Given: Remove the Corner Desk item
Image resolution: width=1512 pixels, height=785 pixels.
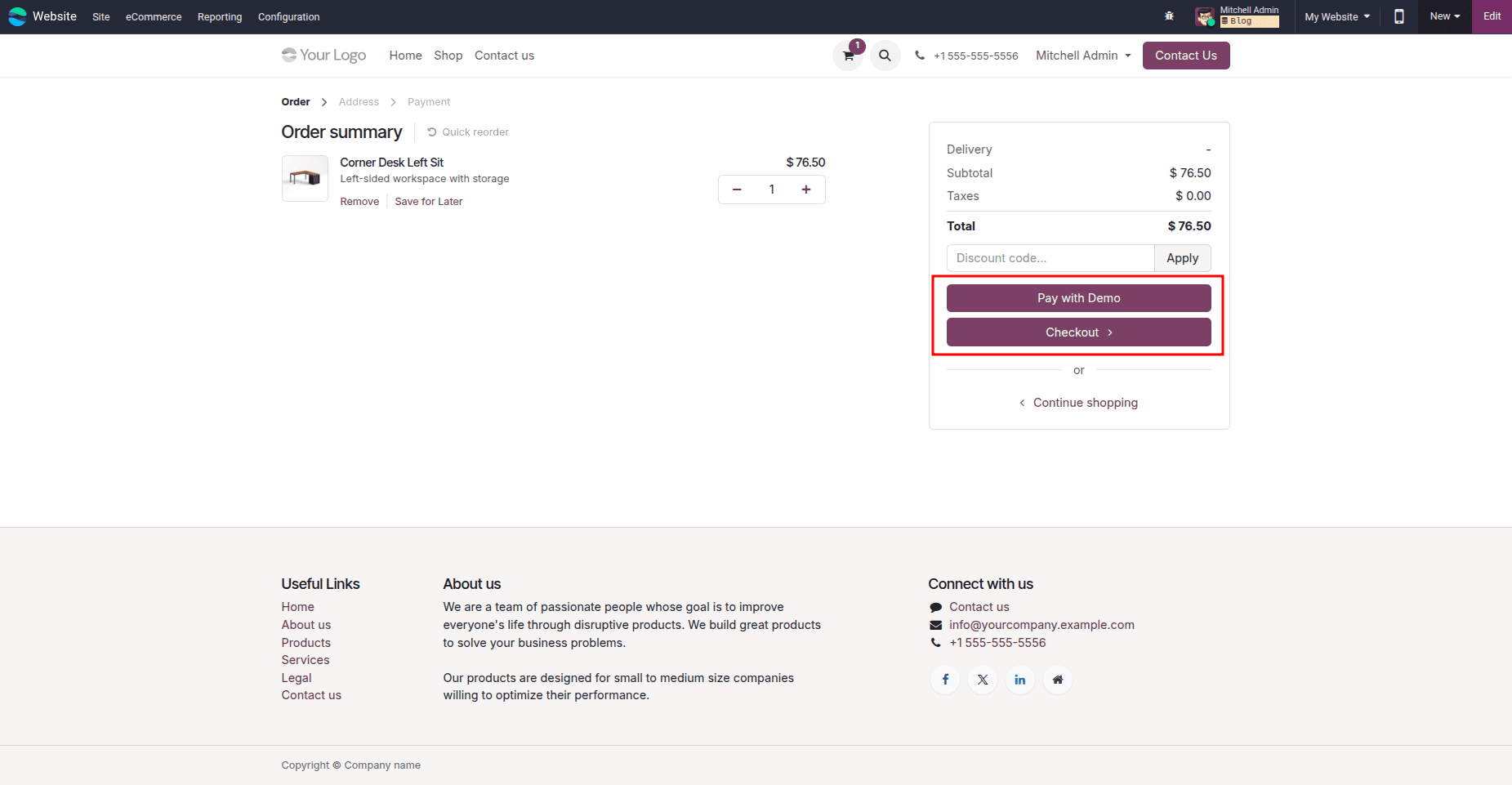Looking at the screenshot, I should pyautogui.click(x=359, y=202).
